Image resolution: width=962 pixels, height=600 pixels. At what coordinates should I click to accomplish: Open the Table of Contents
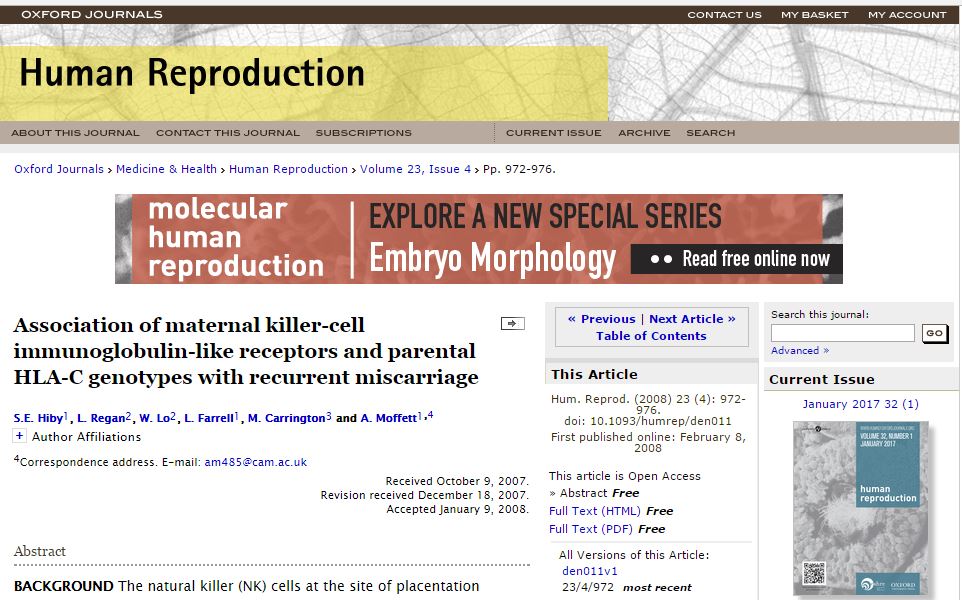pos(651,336)
